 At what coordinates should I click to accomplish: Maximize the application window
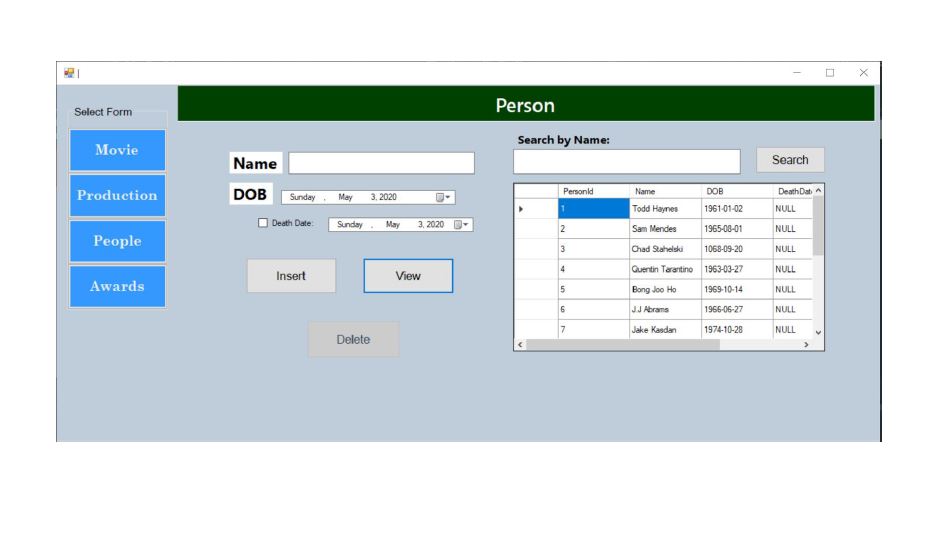pyautogui.click(x=830, y=73)
